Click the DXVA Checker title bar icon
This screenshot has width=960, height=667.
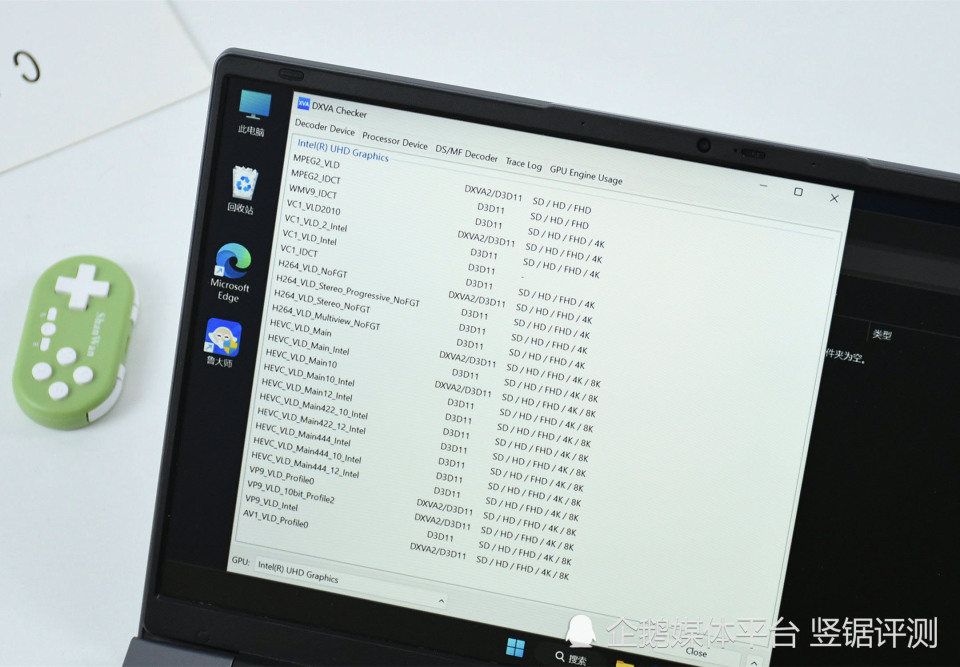303,104
